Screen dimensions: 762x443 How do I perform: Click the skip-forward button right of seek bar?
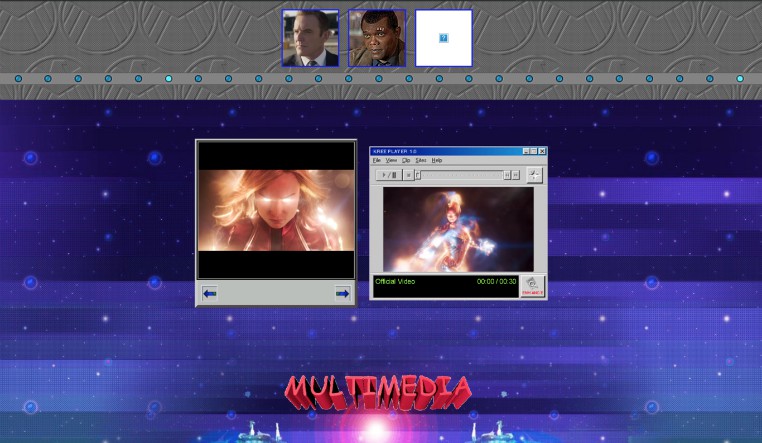point(516,175)
